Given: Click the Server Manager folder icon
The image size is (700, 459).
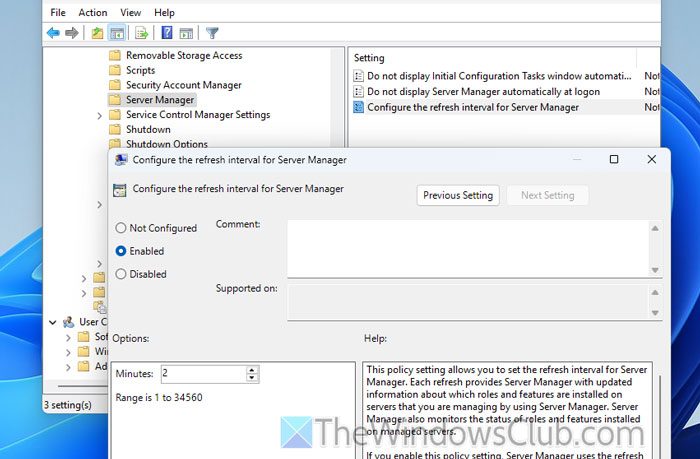Looking at the screenshot, I should pyautogui.click(x=115, y=100).
